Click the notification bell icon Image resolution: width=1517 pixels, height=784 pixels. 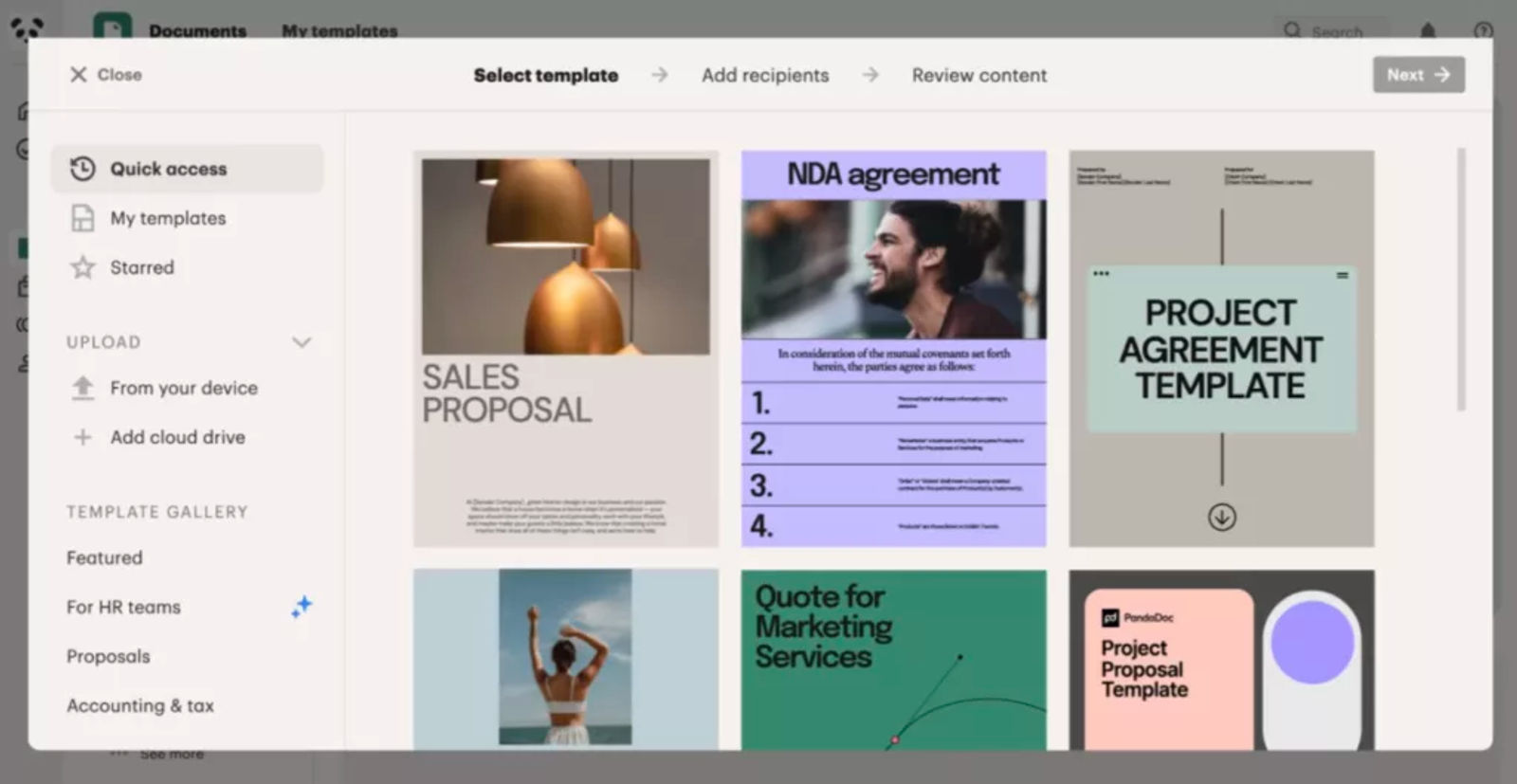(x=1428, y=31)
